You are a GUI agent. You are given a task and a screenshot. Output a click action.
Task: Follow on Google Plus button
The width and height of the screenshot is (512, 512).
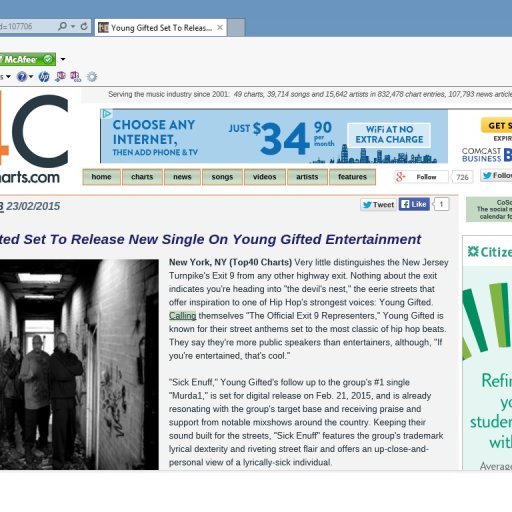(421, 177)
